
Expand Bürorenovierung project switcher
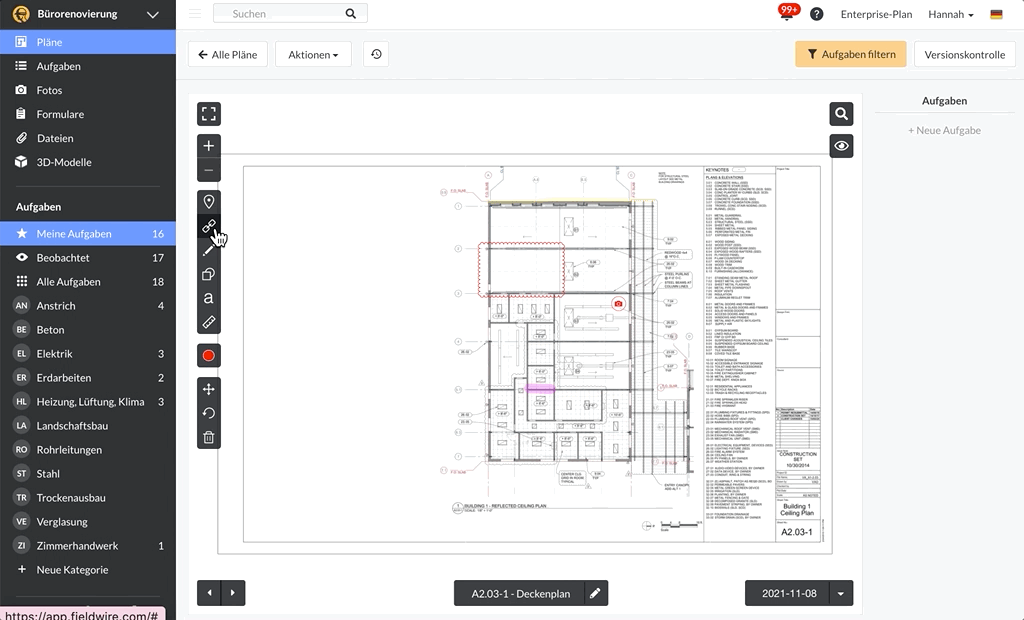point(152,14)
